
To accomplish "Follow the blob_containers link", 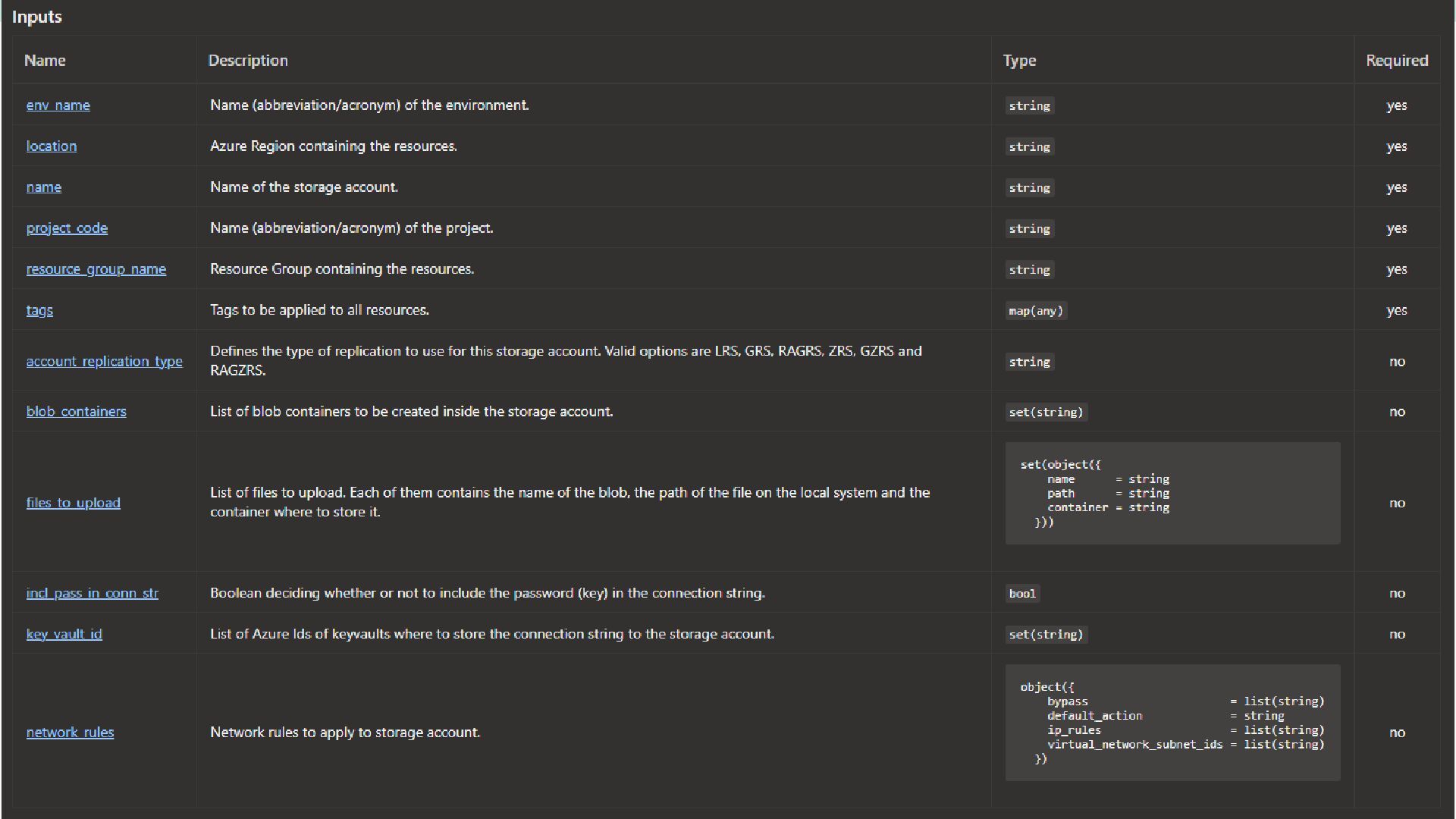I will click(x=77, y=412).
